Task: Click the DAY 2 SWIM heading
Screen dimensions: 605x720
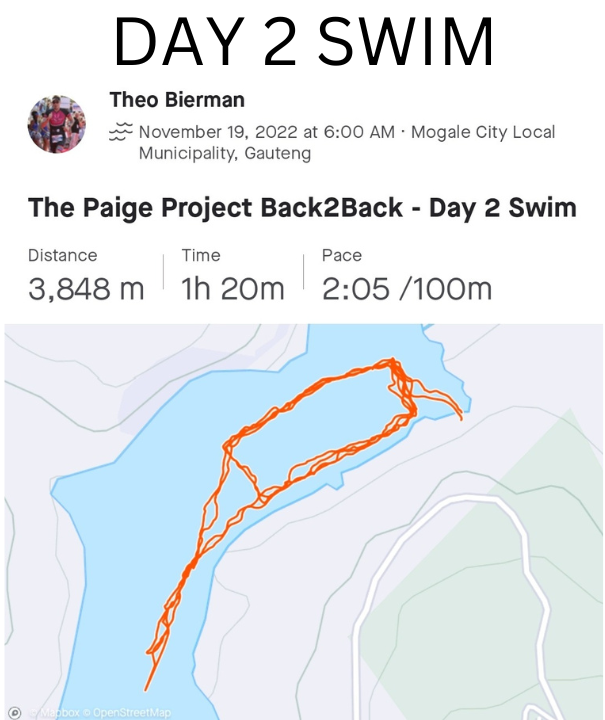Action: click(303, 41)
